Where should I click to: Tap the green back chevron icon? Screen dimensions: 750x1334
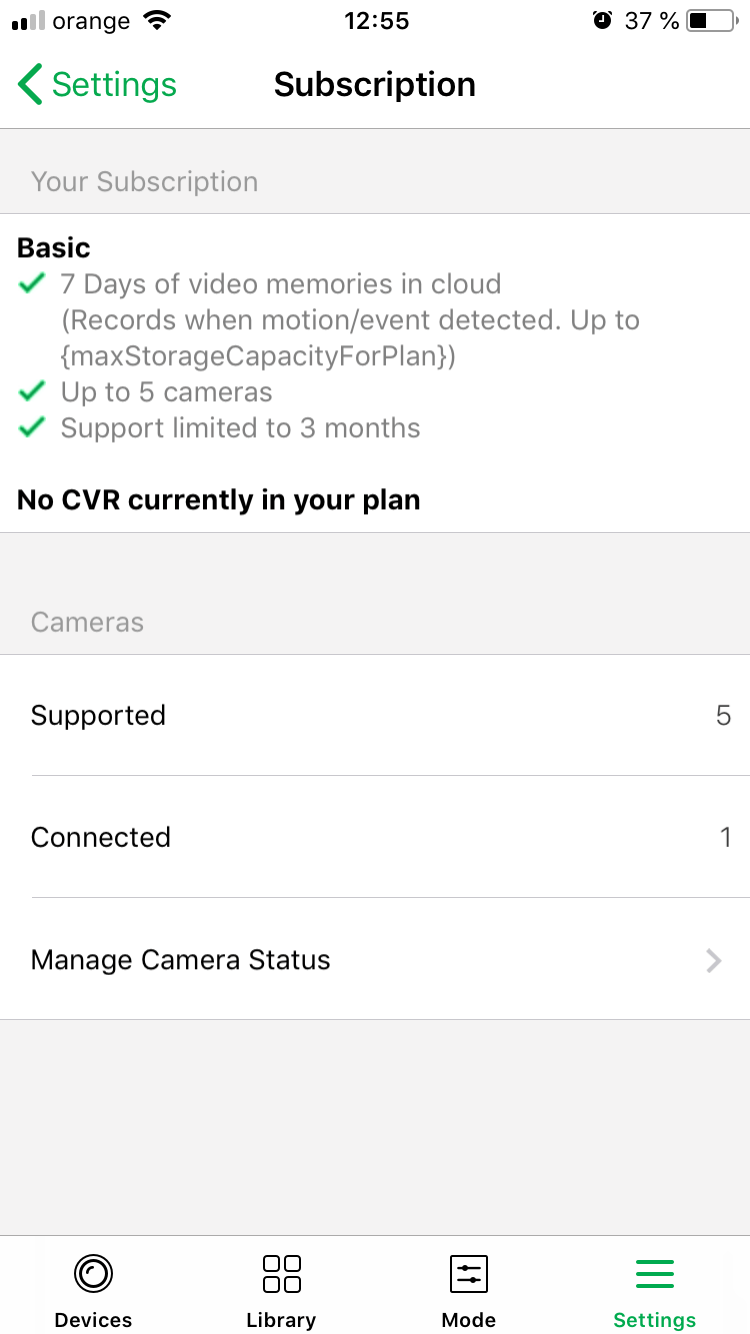(30, 85)
